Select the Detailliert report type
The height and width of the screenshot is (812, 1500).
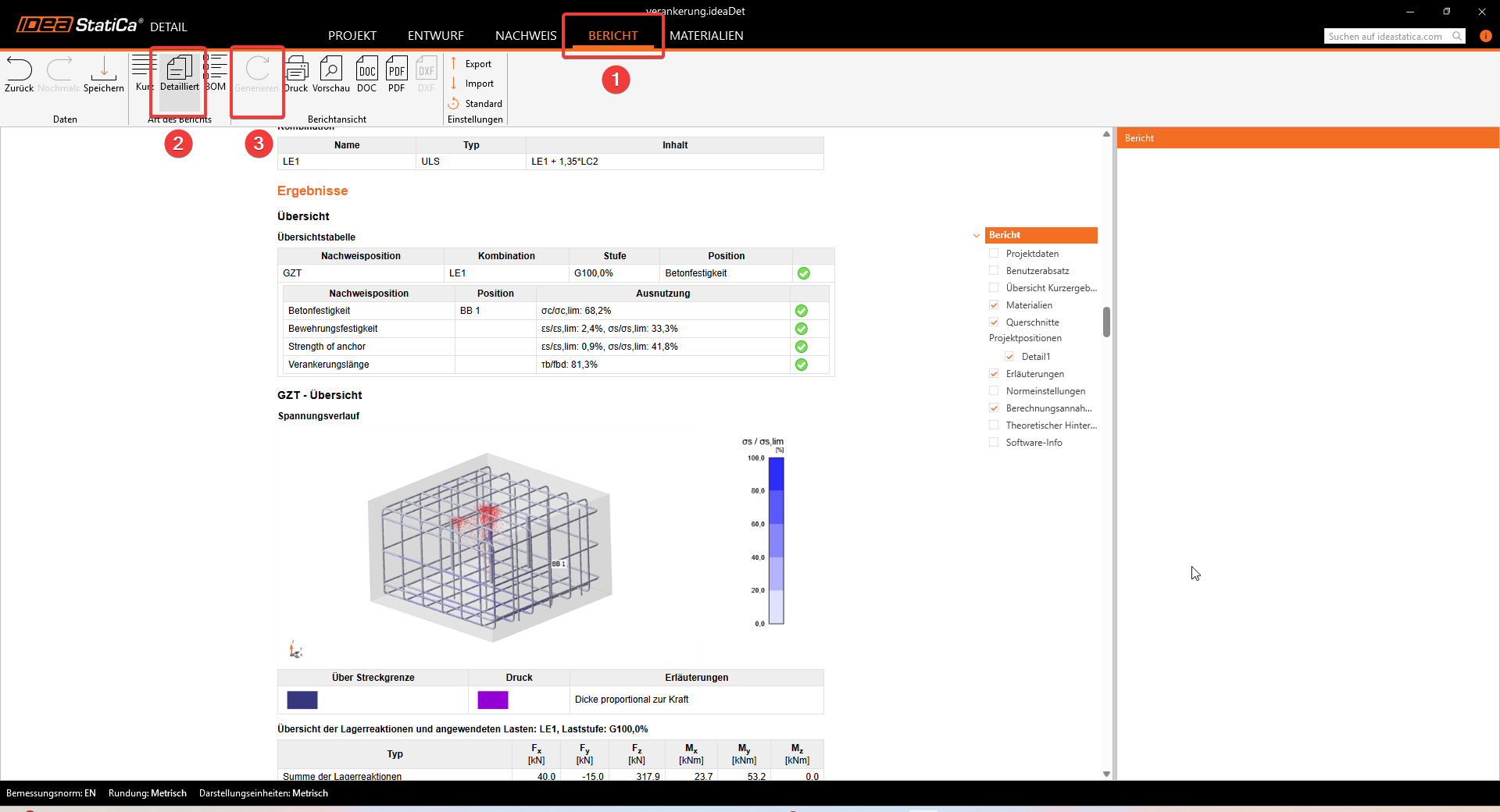point(179,74)
